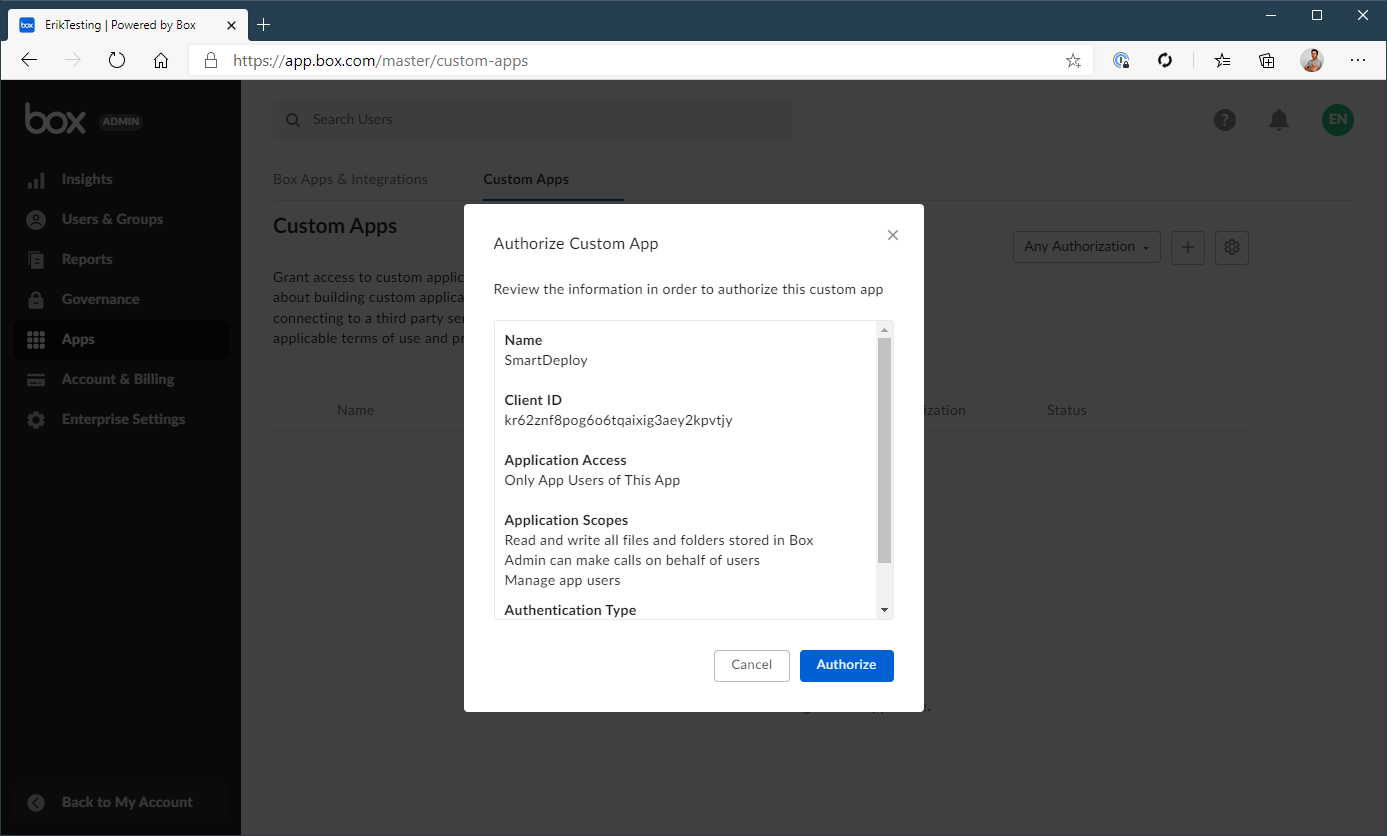This screenshot has height=836, width=1387.
Task: Click the app details scrollbar thumb
Action: (x=884, y=451)
